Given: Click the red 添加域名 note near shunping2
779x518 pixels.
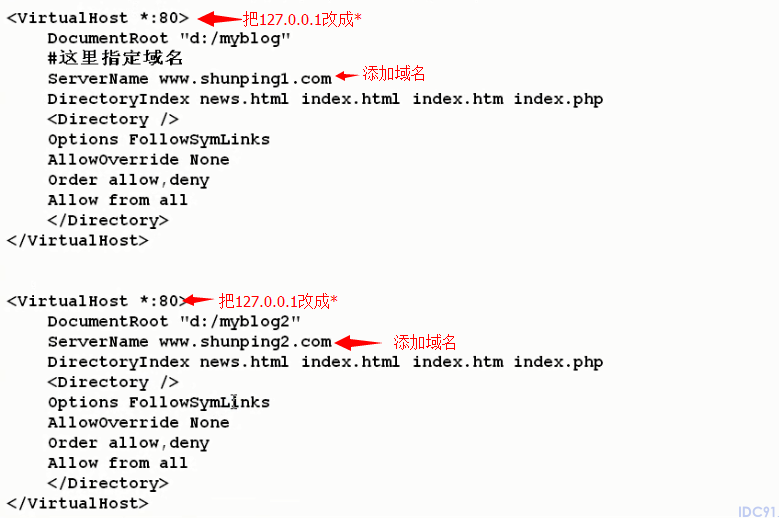Looking at the screenshot, I should pyautogui.click(x=425, y=342).
